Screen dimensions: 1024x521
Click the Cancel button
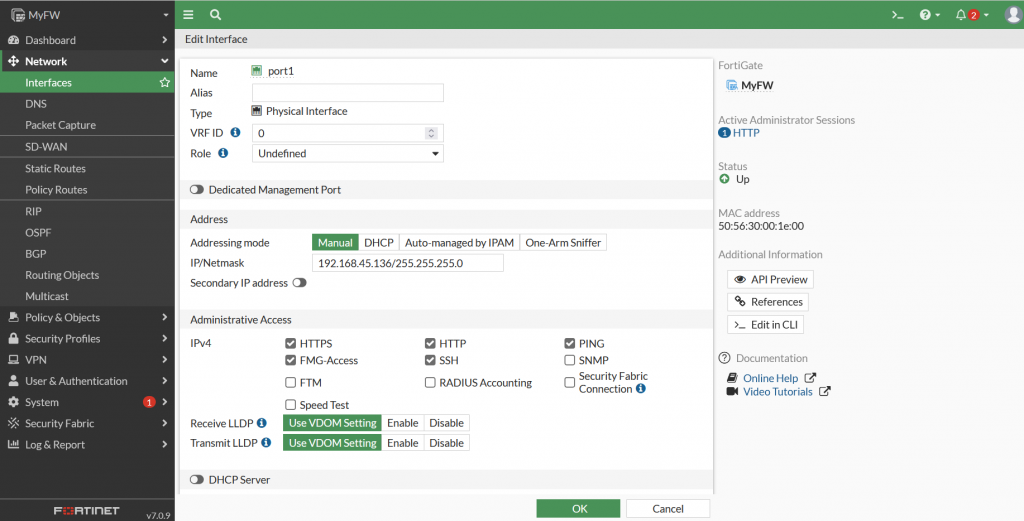click(668, 509)
